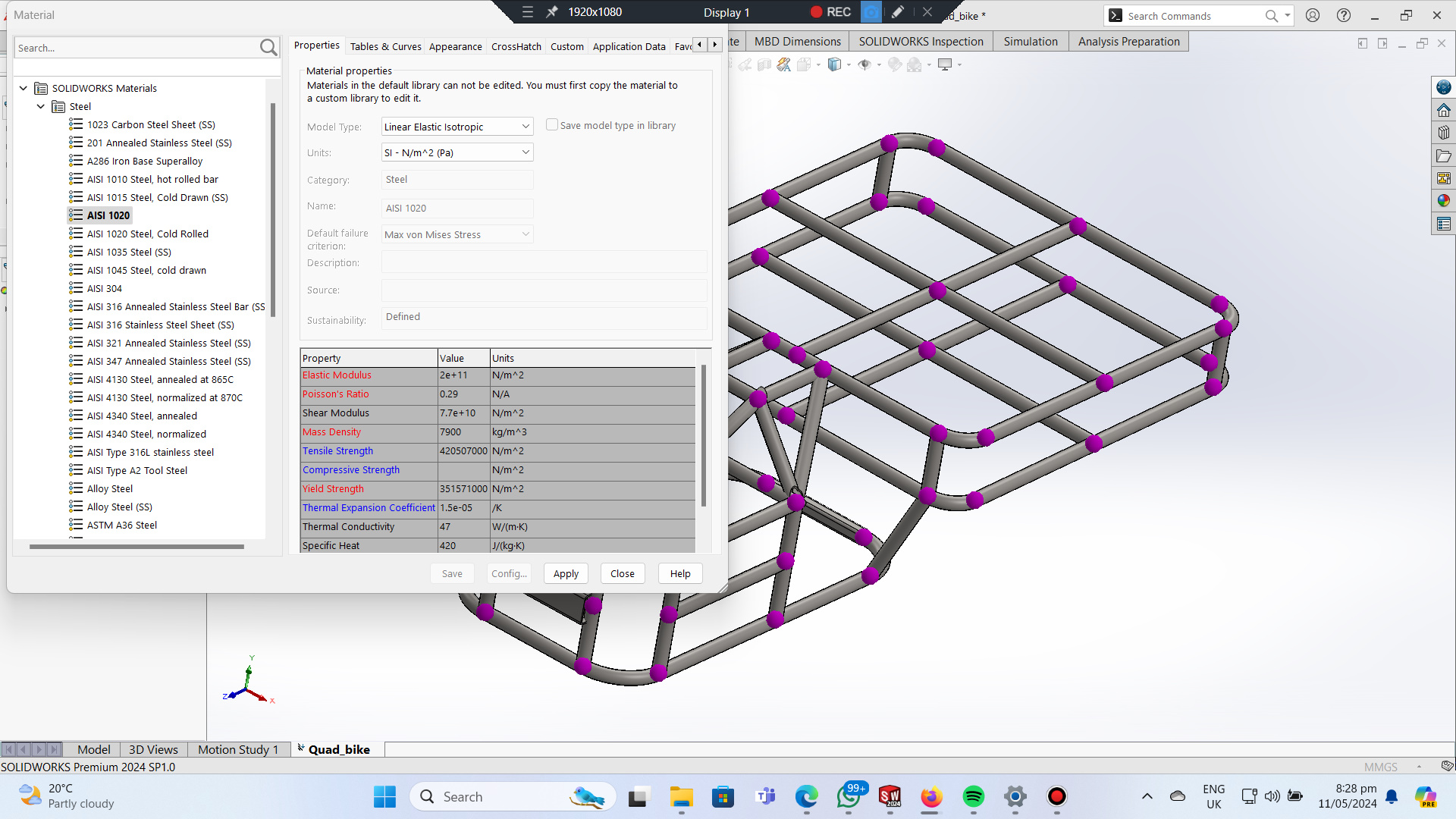The image size is (1456, 819).
Task: Switch to the Appearance tab
Action: tap(455, 46)
